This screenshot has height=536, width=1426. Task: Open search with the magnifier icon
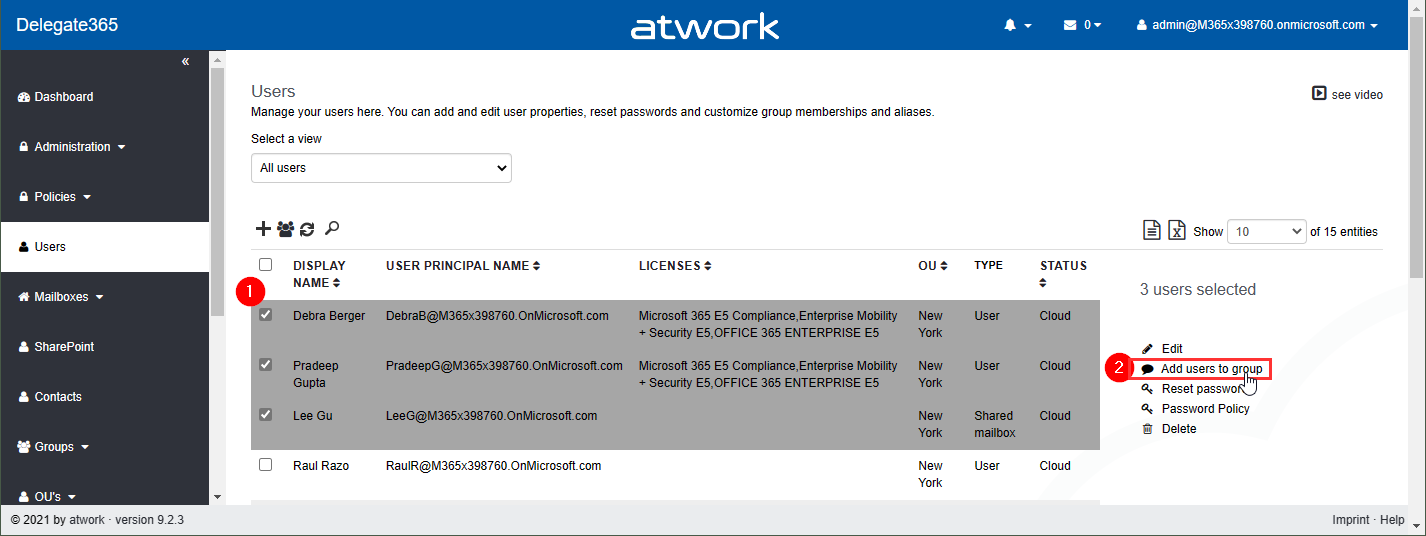(332, 229)
